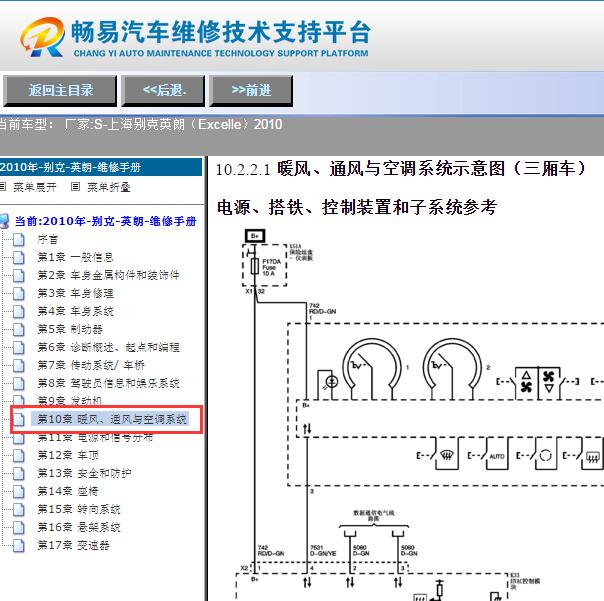This screenshot has height=601, width=604.
Task: Click the fan speed up switch symbol
Action: pos(526,381)
